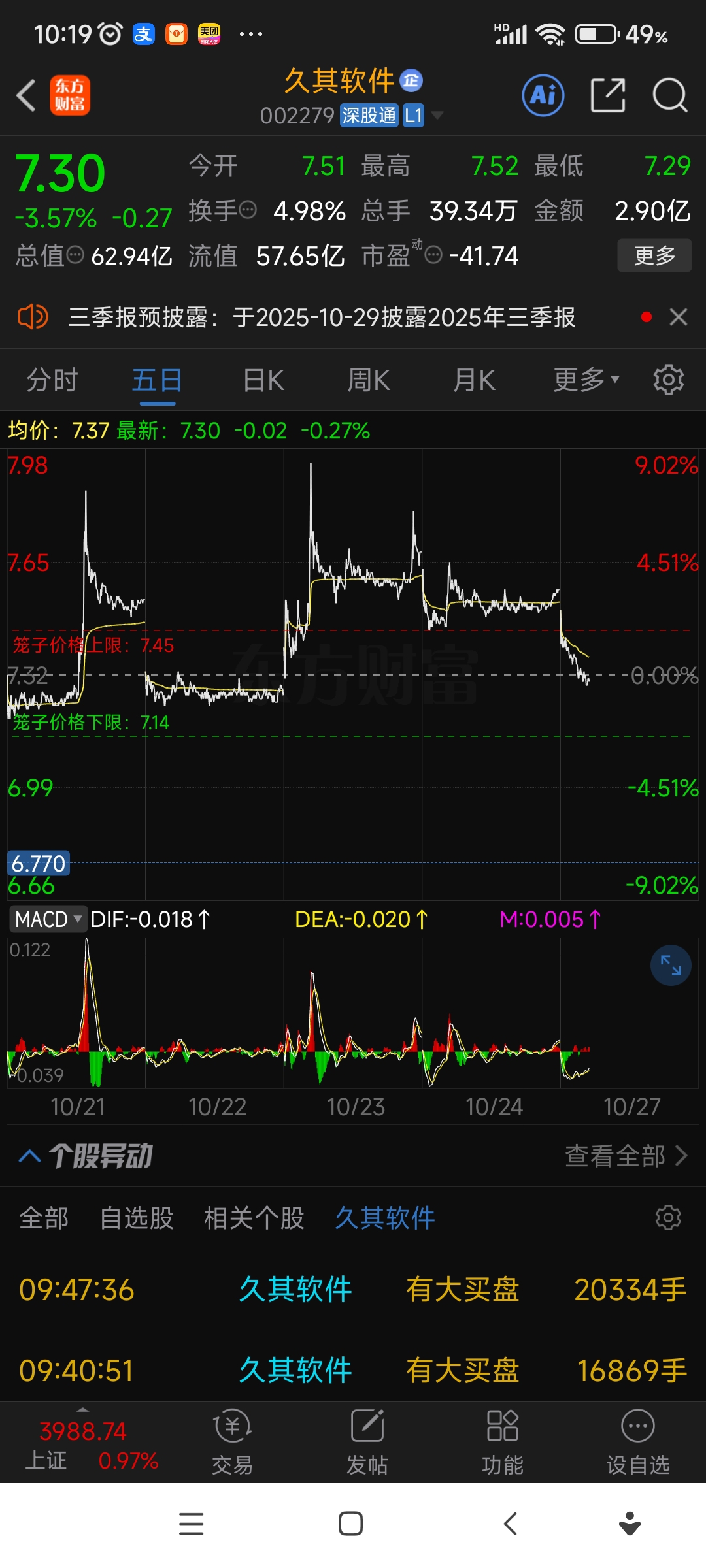
Task: Select the 全部 filter in 个股异动
Action: click(44, 1218)
